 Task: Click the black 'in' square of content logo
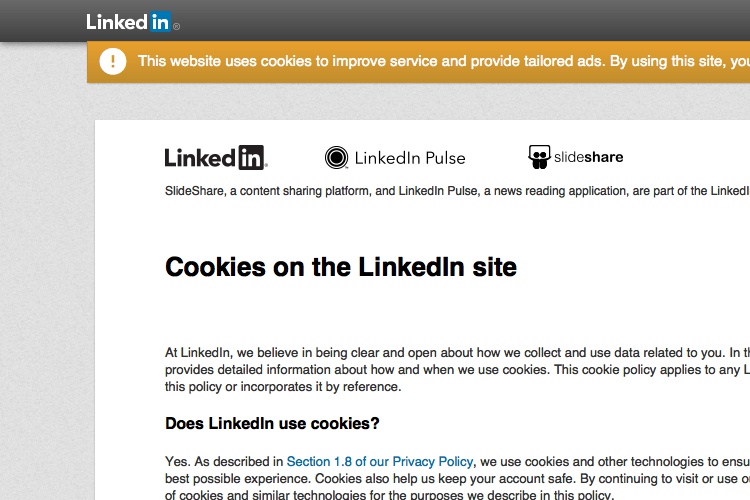tap(251, 157)
